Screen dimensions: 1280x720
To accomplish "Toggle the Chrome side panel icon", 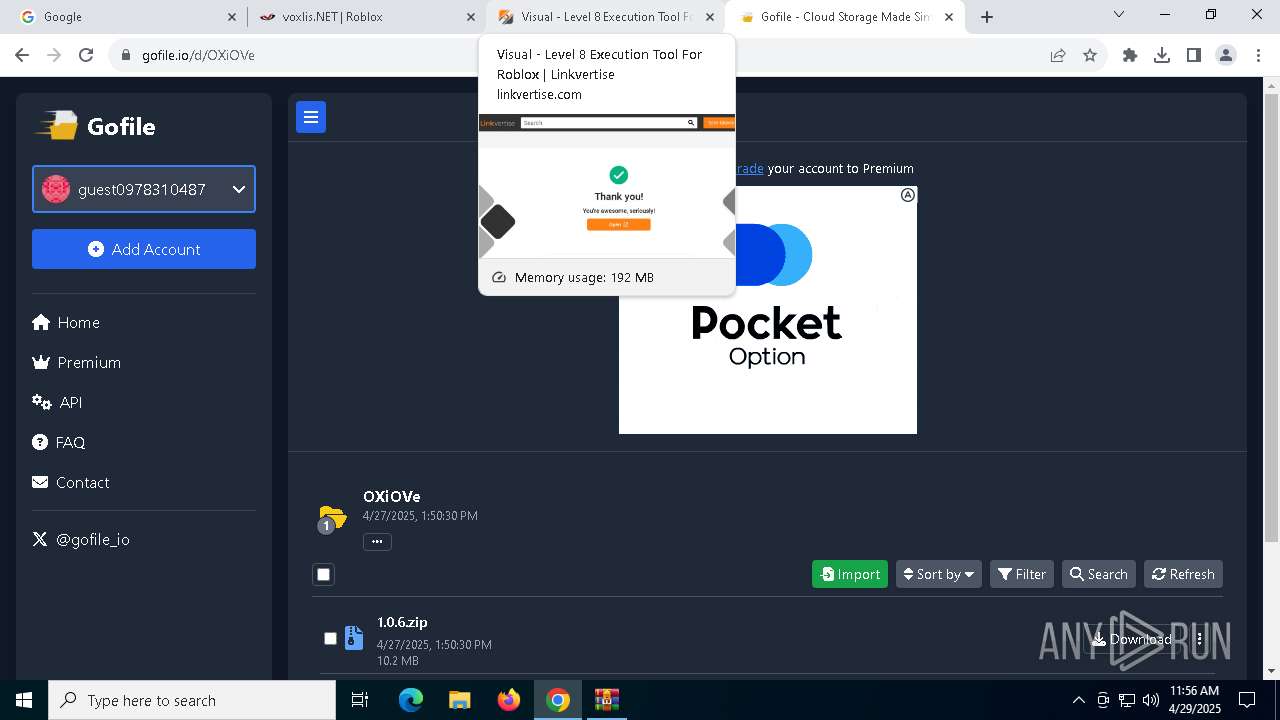I will (1194, 55).
